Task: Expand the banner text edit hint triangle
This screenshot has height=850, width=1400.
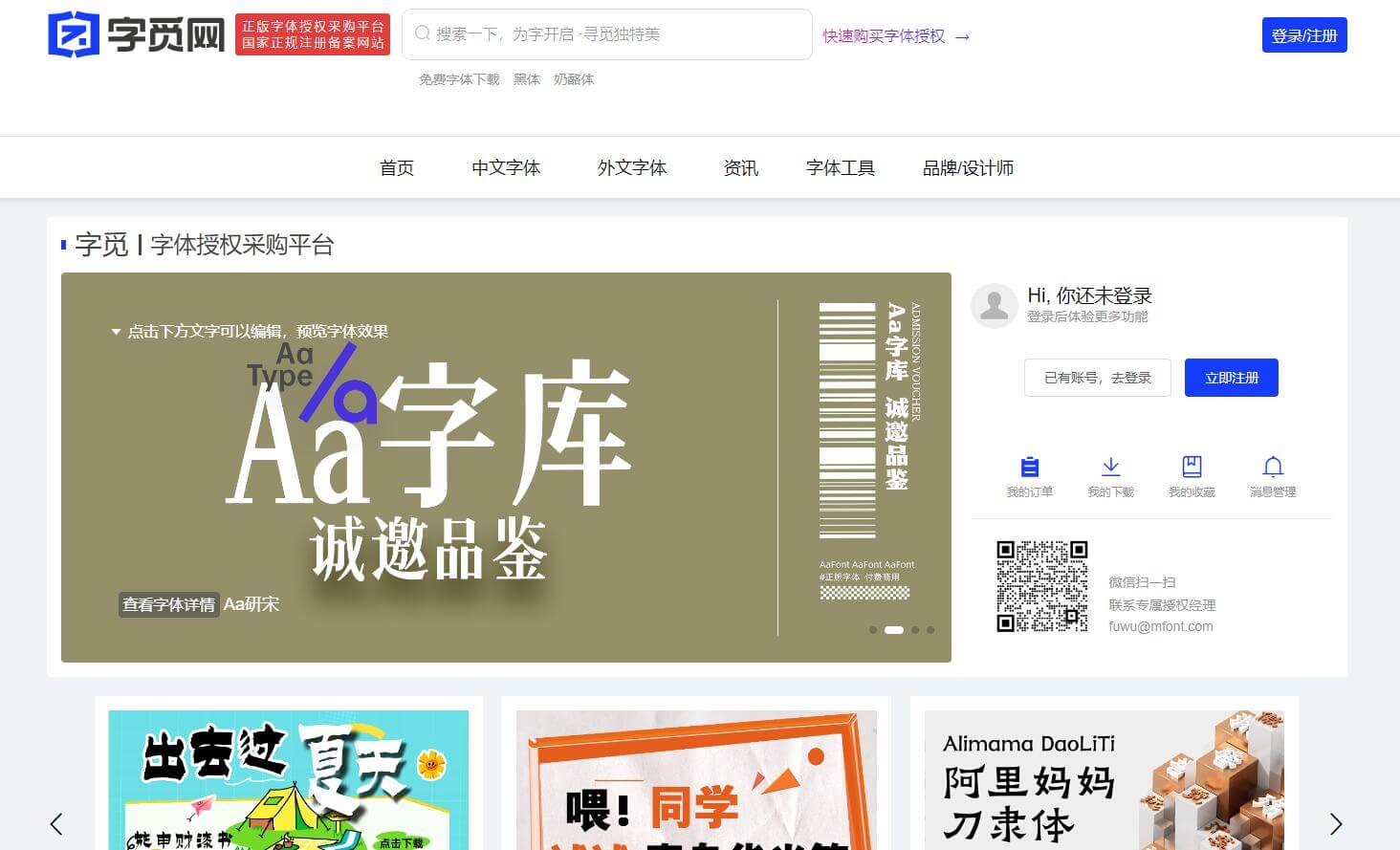Action: point(115,331)
